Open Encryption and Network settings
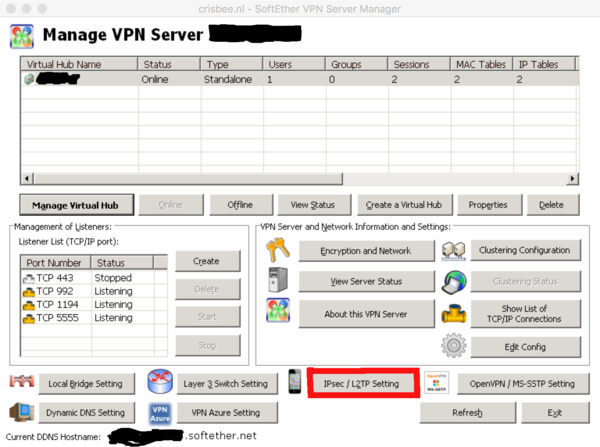The height and width of the screenshot is (447, 600). coord(367,251)
